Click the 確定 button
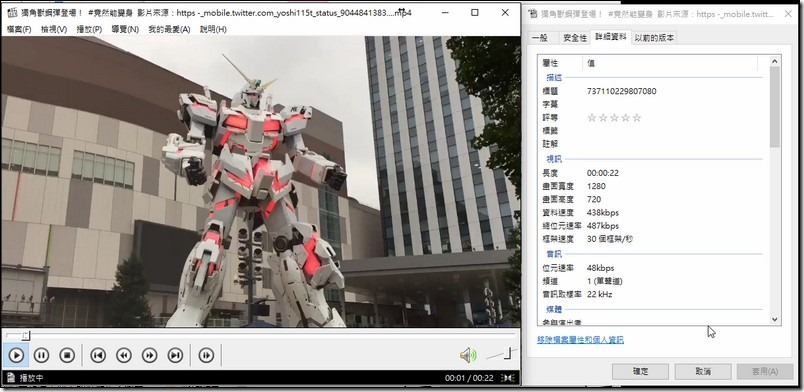The image size is (804, 392). point(640,371)
